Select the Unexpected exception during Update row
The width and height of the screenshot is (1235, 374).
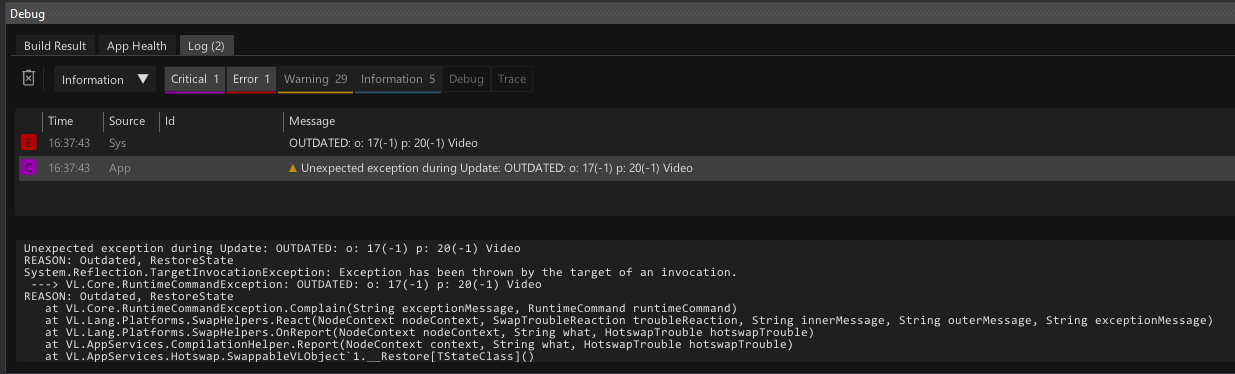pos(625,168)
